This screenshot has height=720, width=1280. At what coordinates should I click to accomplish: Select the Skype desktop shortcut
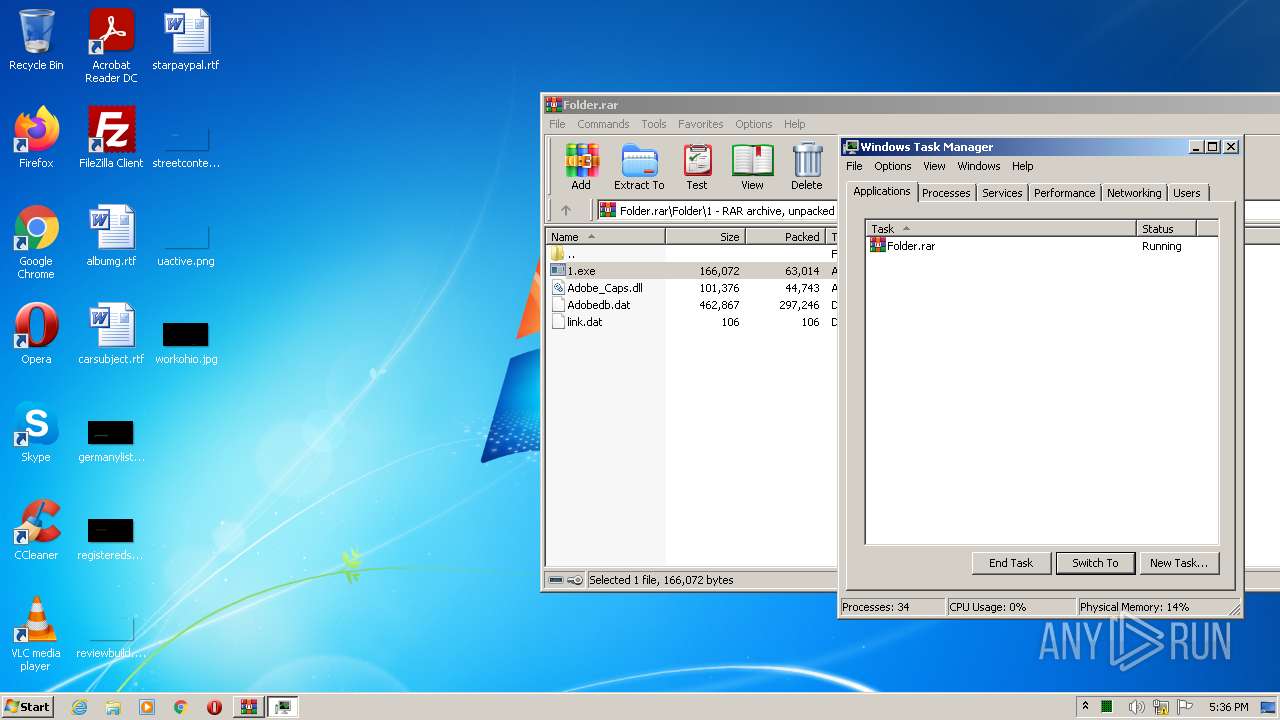click(36, 432)
